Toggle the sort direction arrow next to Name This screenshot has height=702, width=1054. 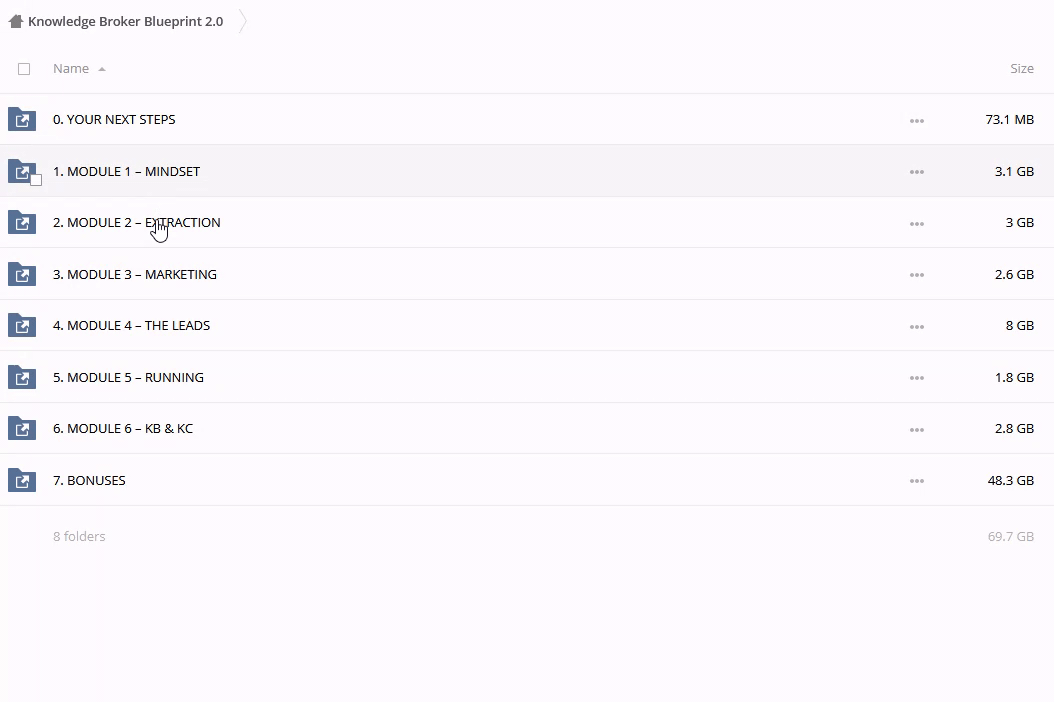tap(102, 70)
